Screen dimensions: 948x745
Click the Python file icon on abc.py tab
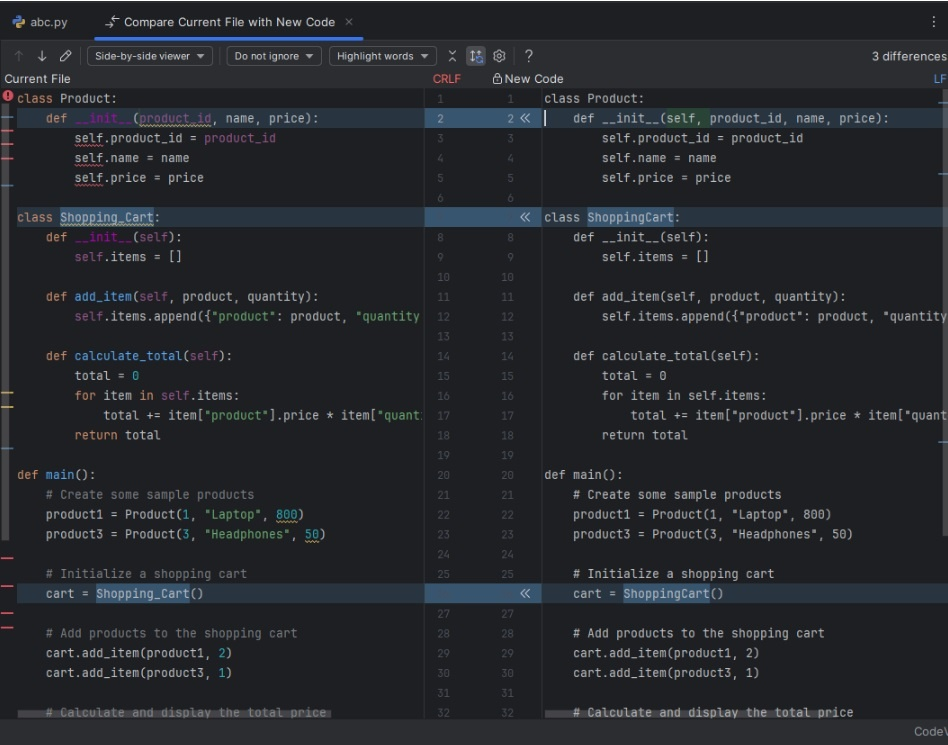pyautogui.click(x=19, y=22)
